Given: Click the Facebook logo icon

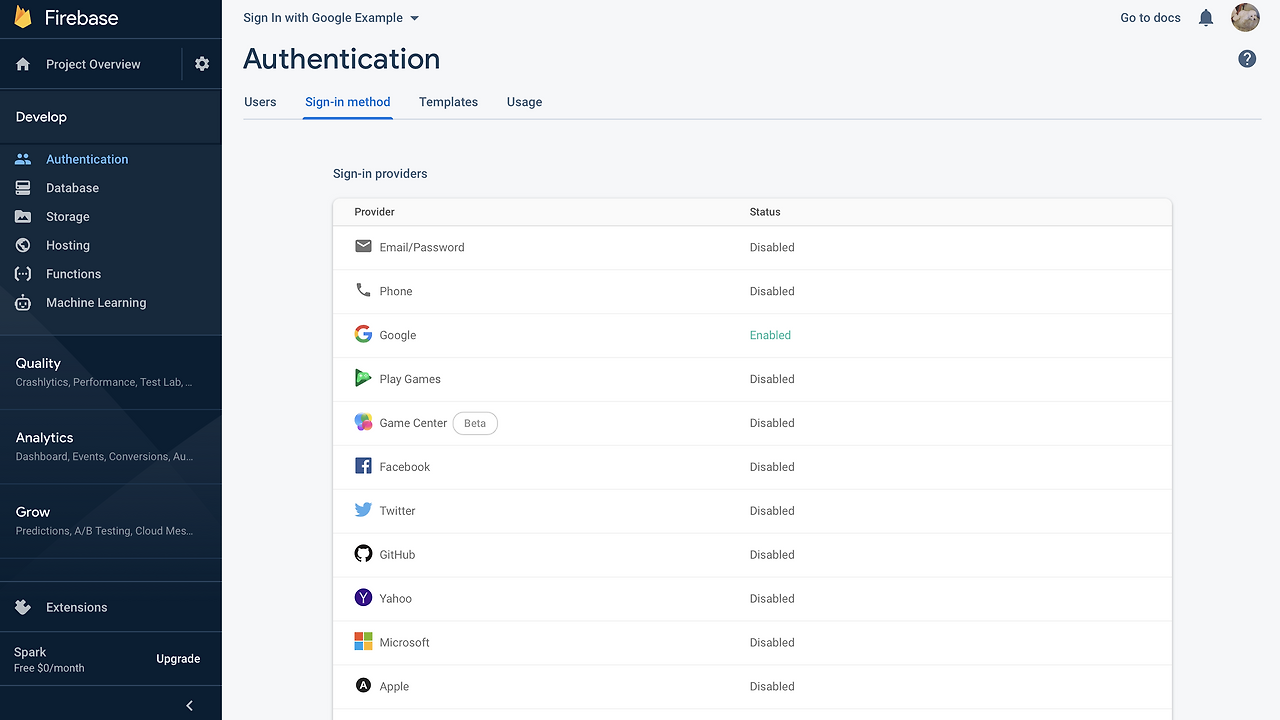Looking at the screenshot, I should tap(363, 466).
